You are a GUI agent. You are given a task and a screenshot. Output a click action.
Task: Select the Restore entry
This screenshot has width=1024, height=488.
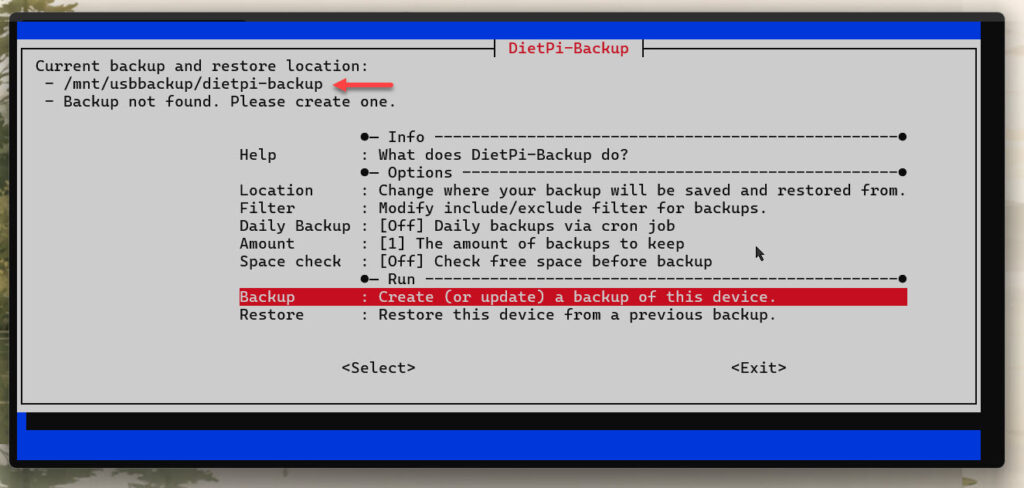pos(573,315)
